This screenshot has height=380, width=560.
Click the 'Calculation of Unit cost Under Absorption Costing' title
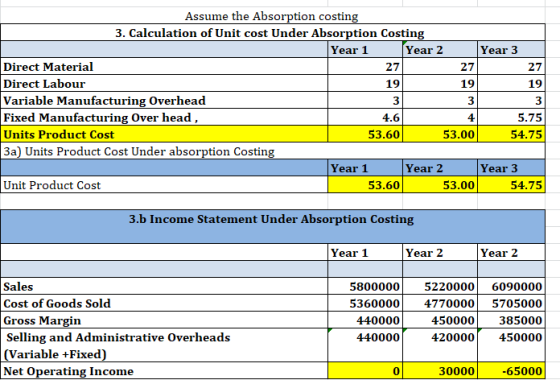pos(270,33)
